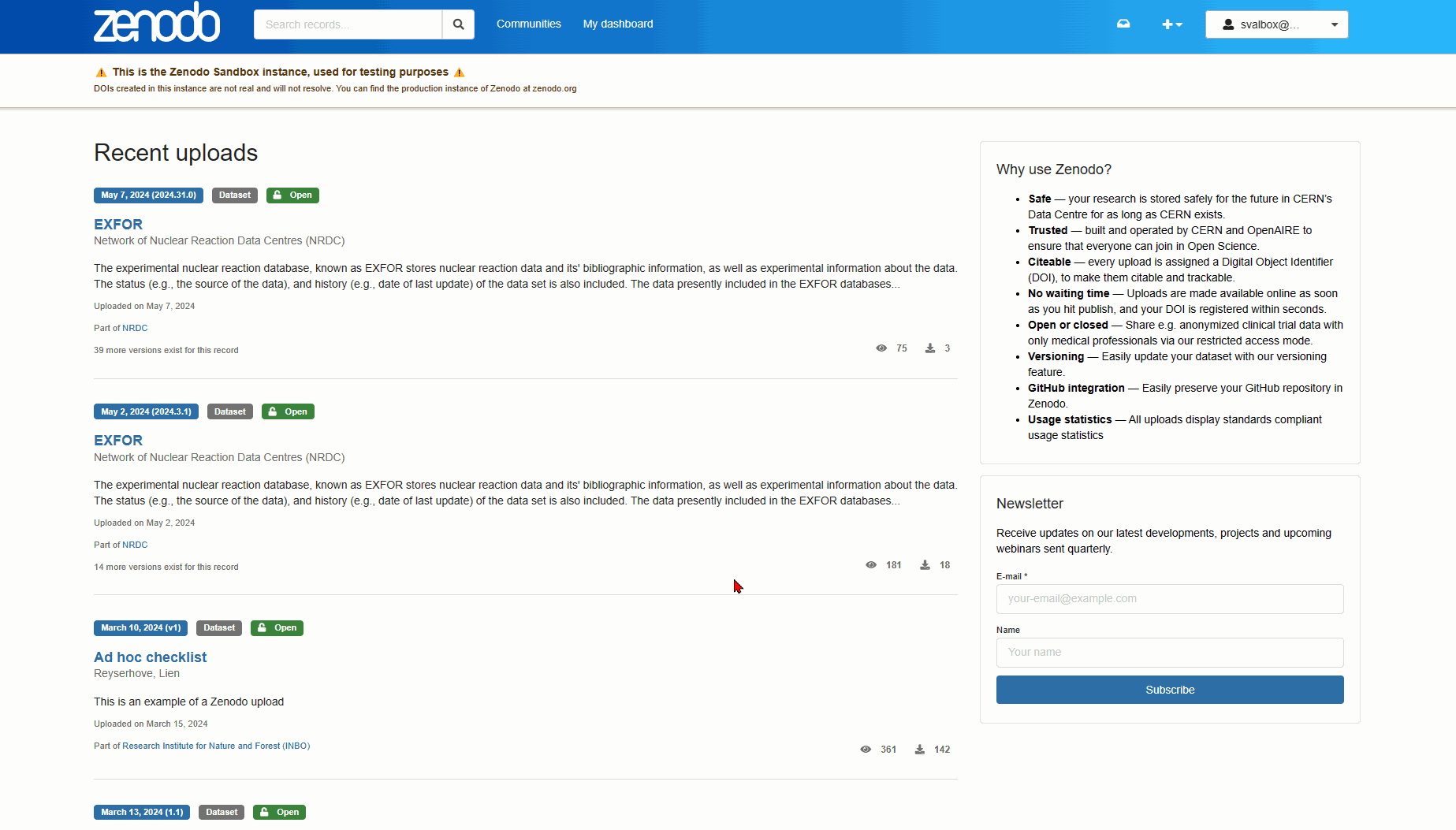Click the Dataset badge on May 2 record
The width and height of the screenshot is (1456, 830).
[x=230, y=411]
